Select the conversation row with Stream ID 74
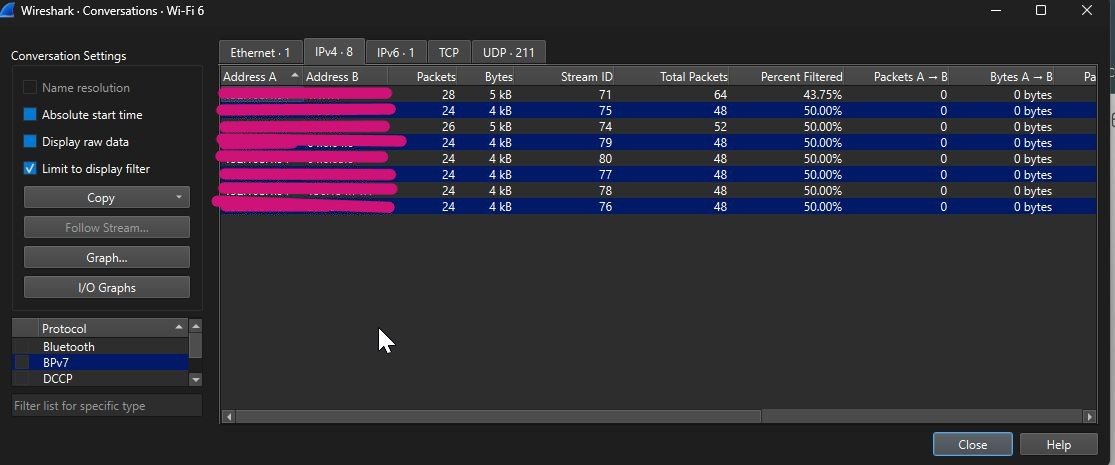The width and height of the screenshot is (1115, 465). pyautogui.click(x=658, y=127)
